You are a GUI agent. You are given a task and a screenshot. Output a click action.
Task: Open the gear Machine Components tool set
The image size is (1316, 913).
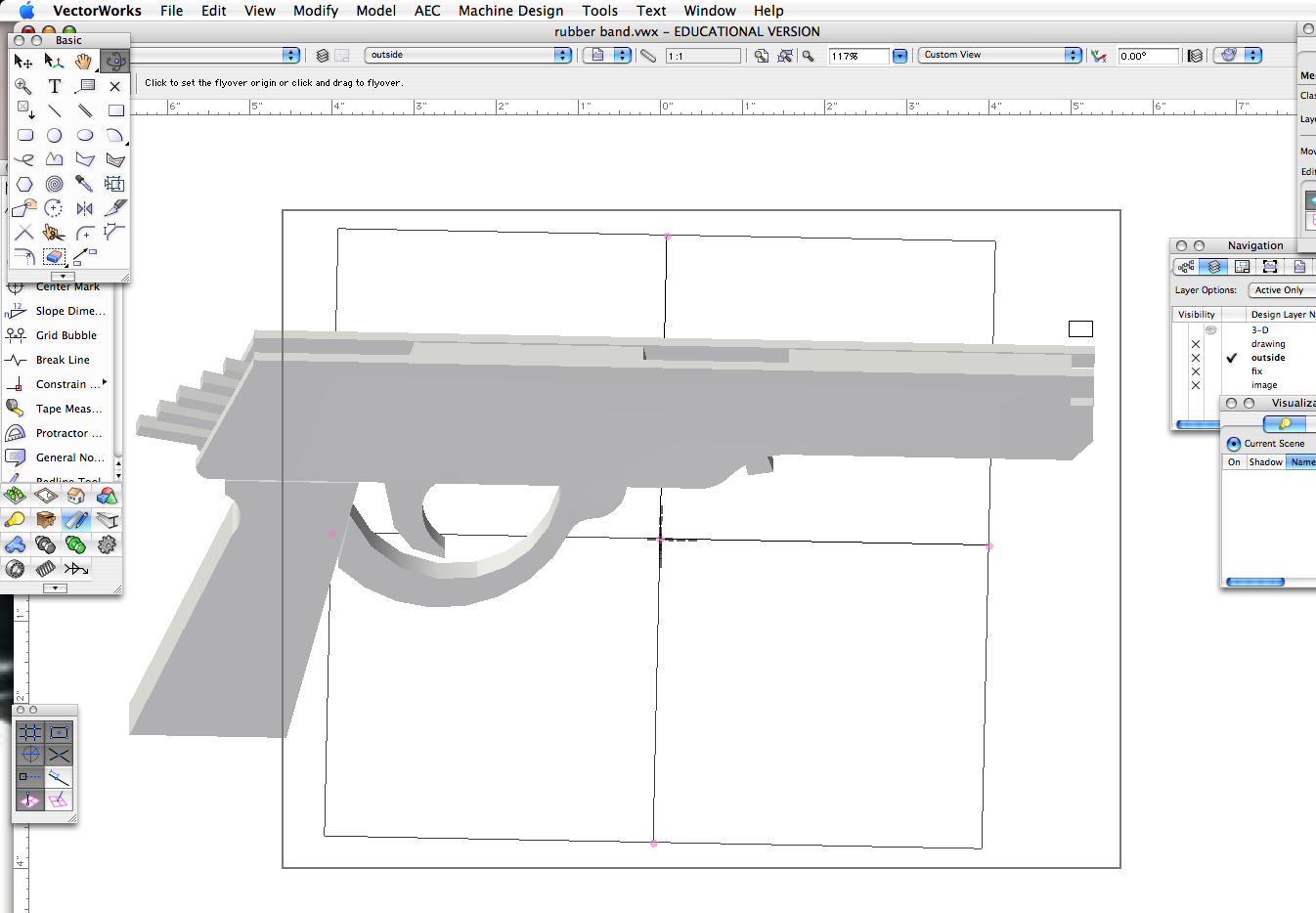pos(107,544)
